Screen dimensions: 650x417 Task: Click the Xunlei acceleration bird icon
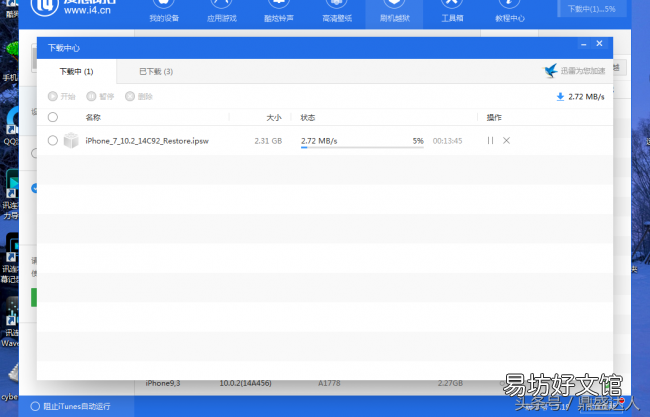click(551, 71)
